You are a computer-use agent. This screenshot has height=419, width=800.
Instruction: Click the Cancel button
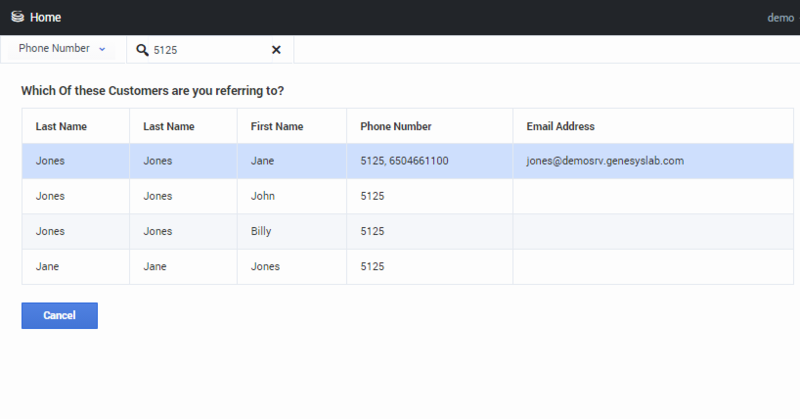point(60,315)
